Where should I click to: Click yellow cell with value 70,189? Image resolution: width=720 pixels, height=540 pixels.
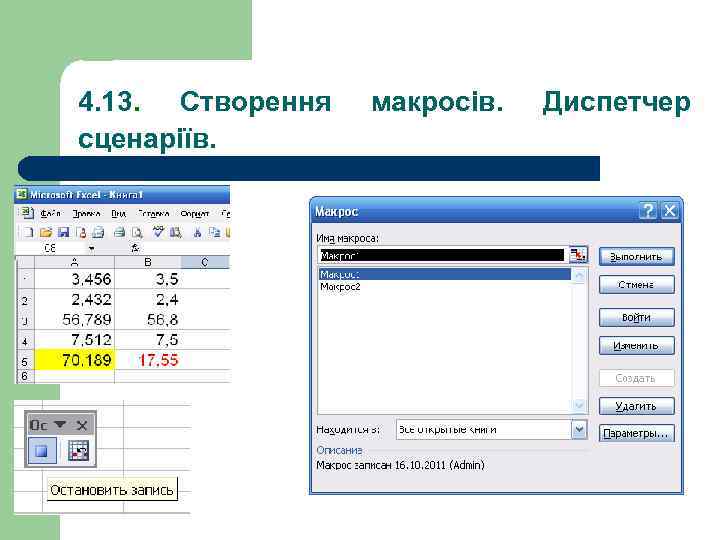[74, 360]
